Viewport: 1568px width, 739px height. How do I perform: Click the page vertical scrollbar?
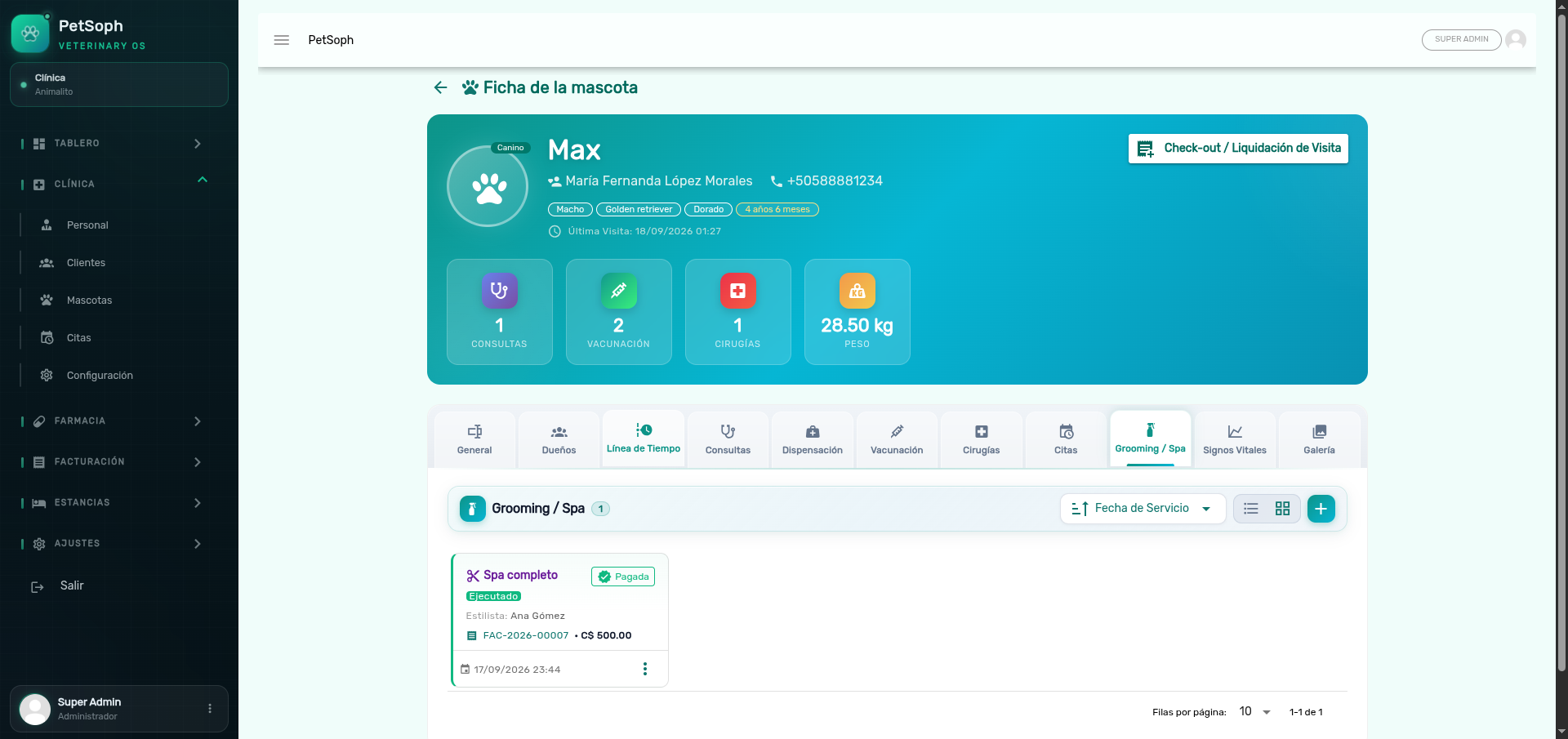(1561, 343)
